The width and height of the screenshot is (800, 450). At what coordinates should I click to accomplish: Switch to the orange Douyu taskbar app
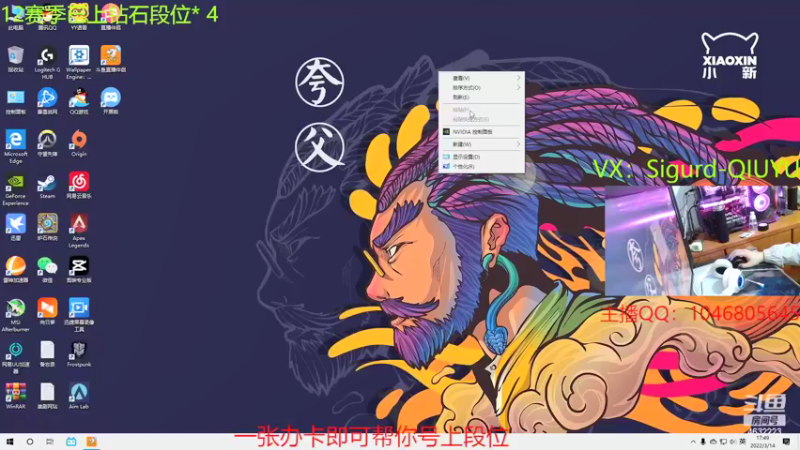click(91, 441)
